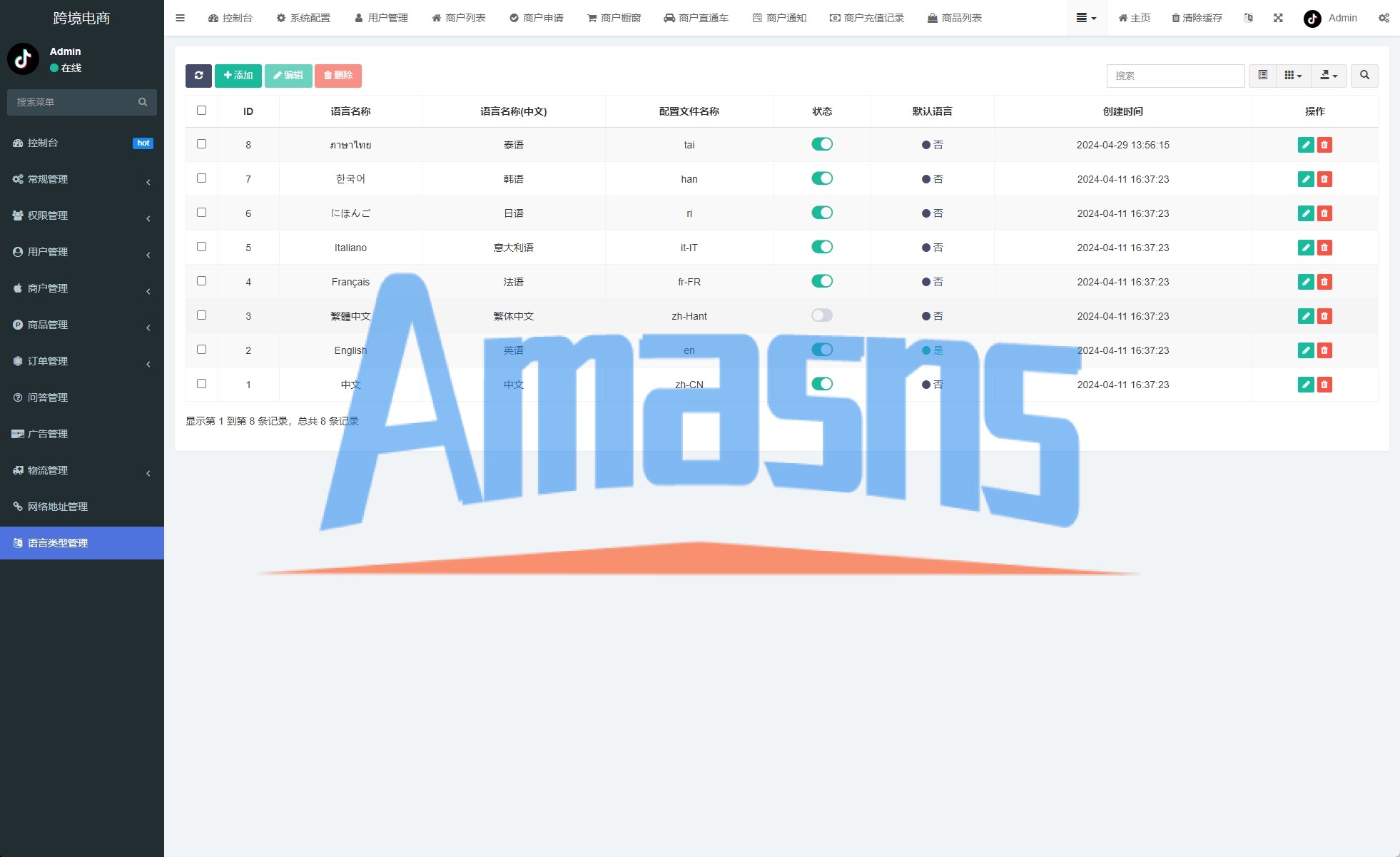Edit the en row with pencil icon
Viewport: 1400px width, 857px height.
click(1306, 350)
